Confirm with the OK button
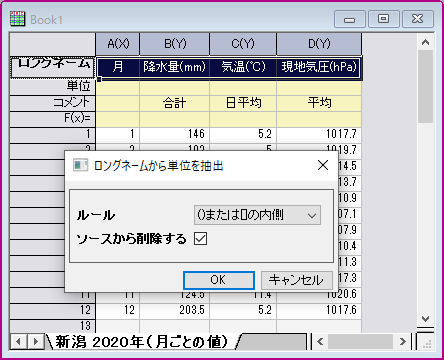 tap(219, 280)
